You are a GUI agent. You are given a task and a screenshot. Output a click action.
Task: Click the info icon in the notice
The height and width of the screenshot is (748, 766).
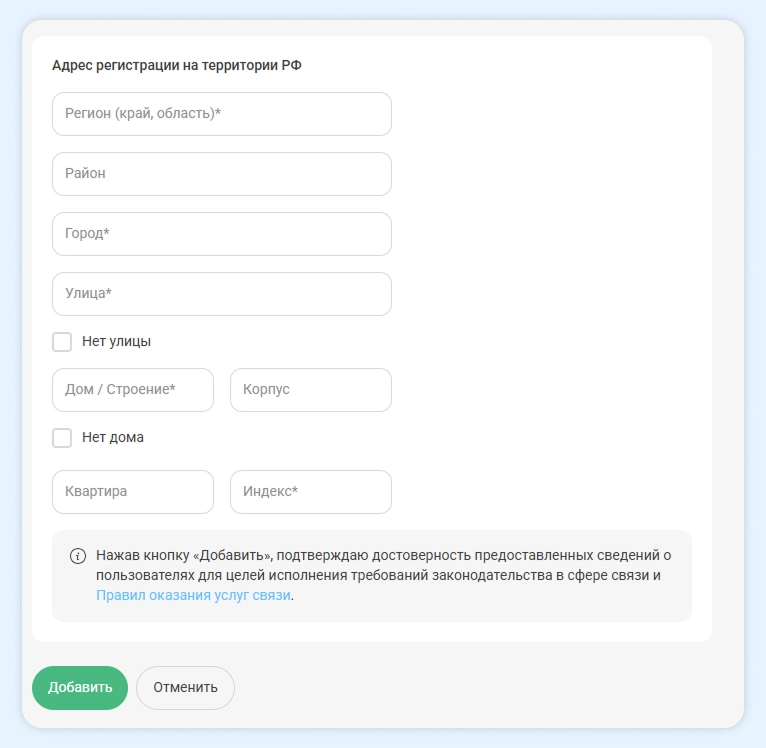coord(78,556)
